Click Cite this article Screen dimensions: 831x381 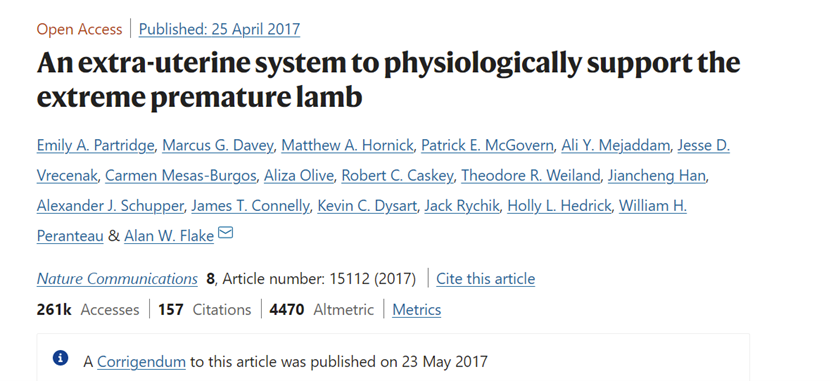[485, 279]
